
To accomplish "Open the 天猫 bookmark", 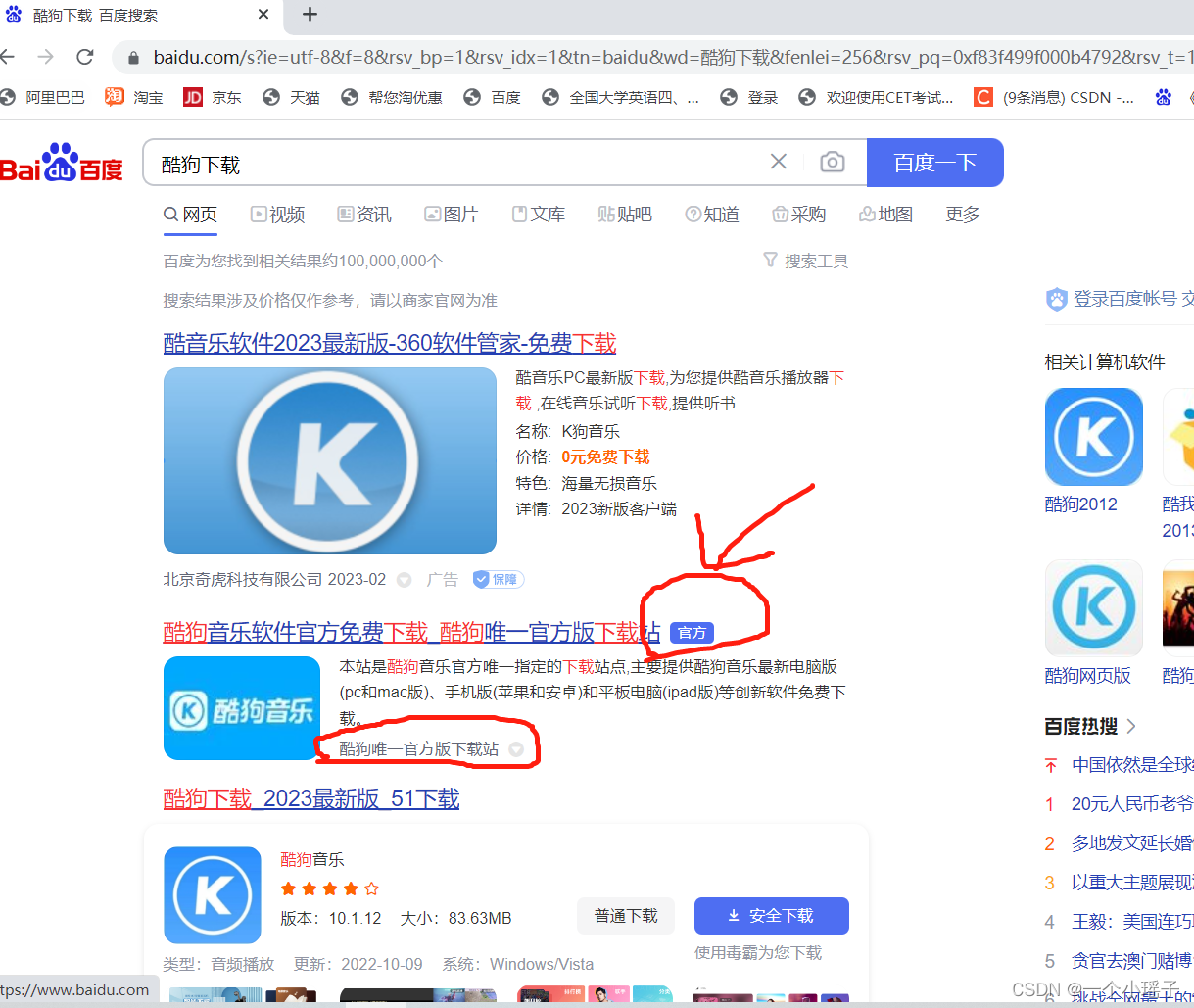I will [292, 97].
